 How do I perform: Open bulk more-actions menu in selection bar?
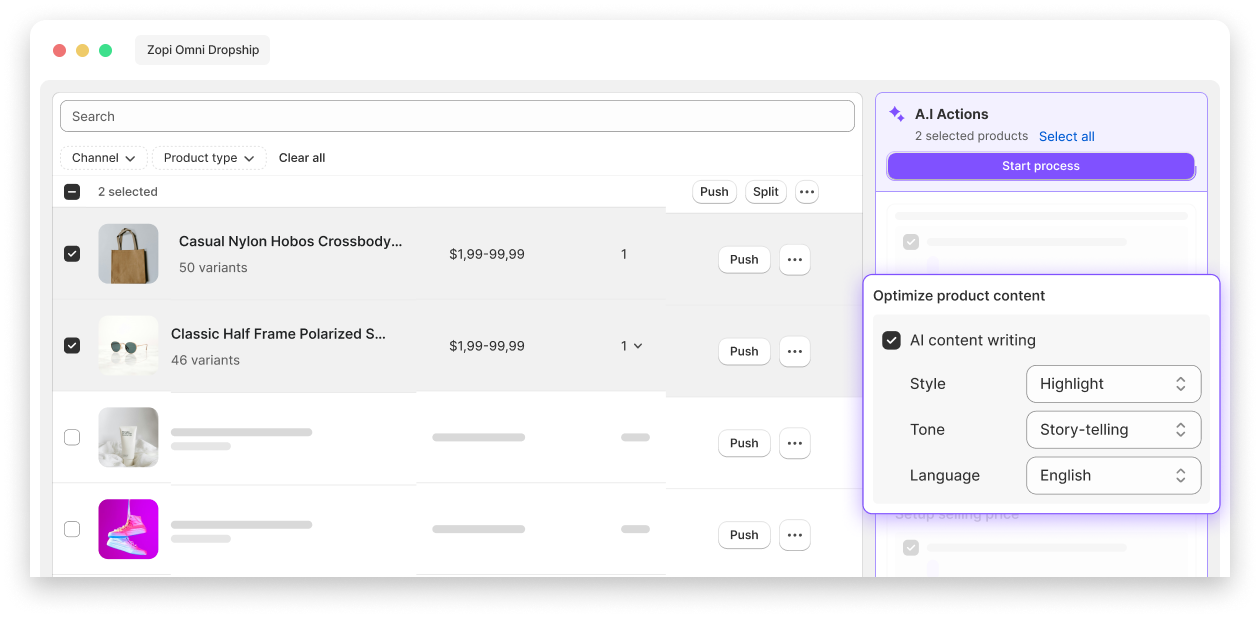807,192
